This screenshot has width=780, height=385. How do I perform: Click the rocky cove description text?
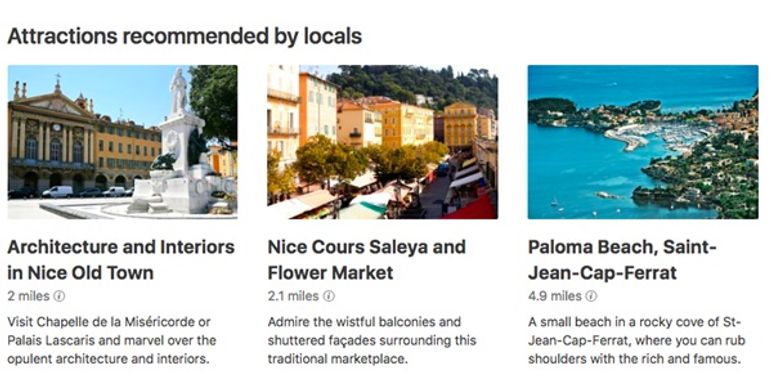tap(636, 341)
